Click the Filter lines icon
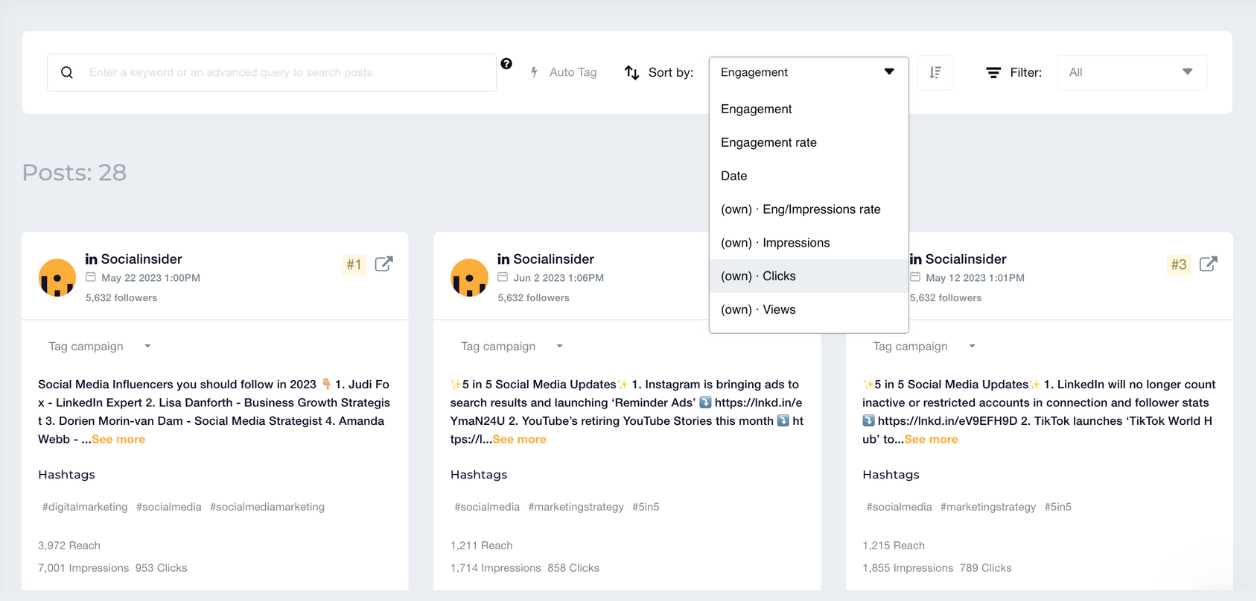The image size is (1256, 601). (x=993, y=72)
